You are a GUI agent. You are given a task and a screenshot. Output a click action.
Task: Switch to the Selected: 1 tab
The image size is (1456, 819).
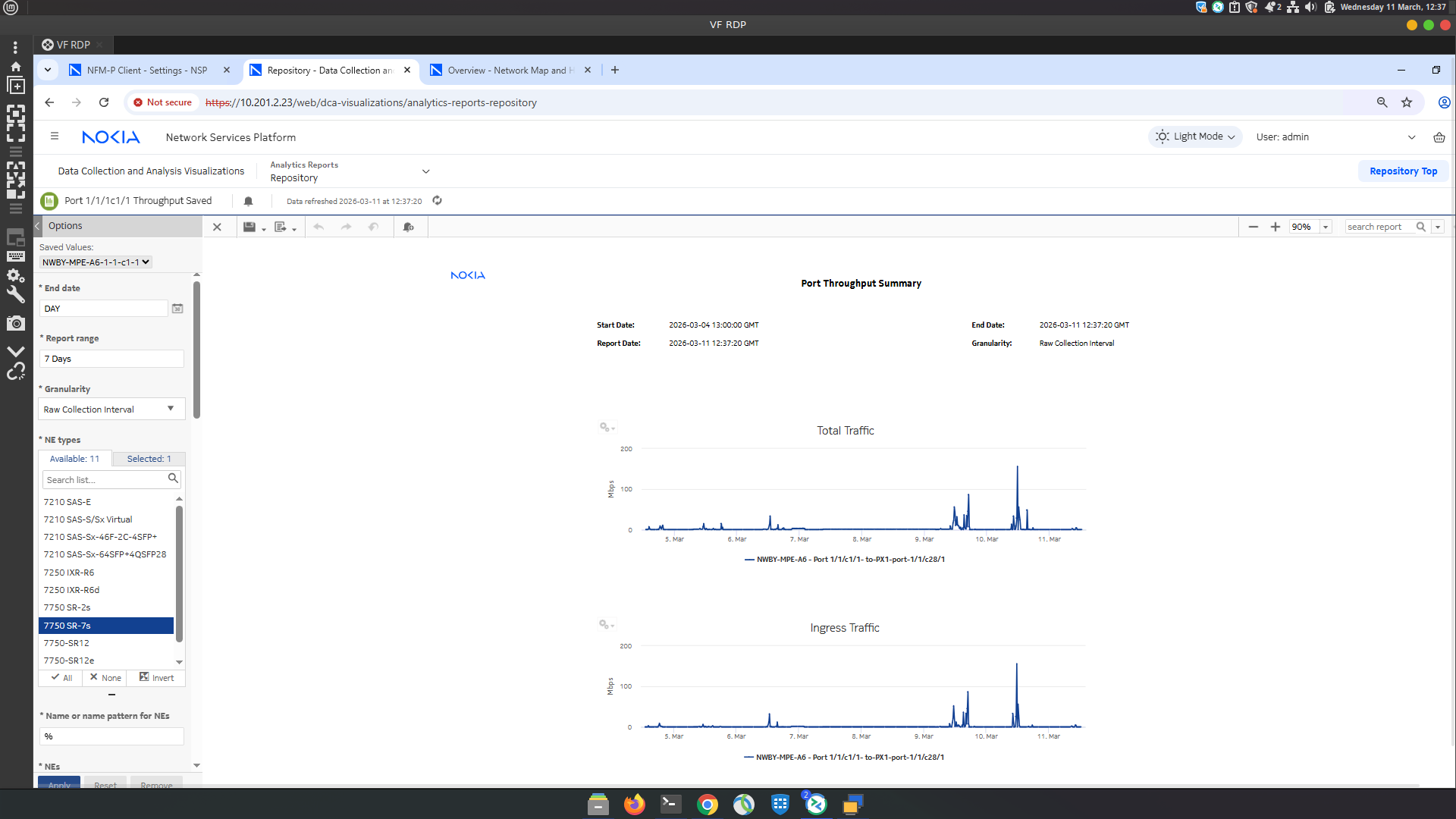point(149,459)
